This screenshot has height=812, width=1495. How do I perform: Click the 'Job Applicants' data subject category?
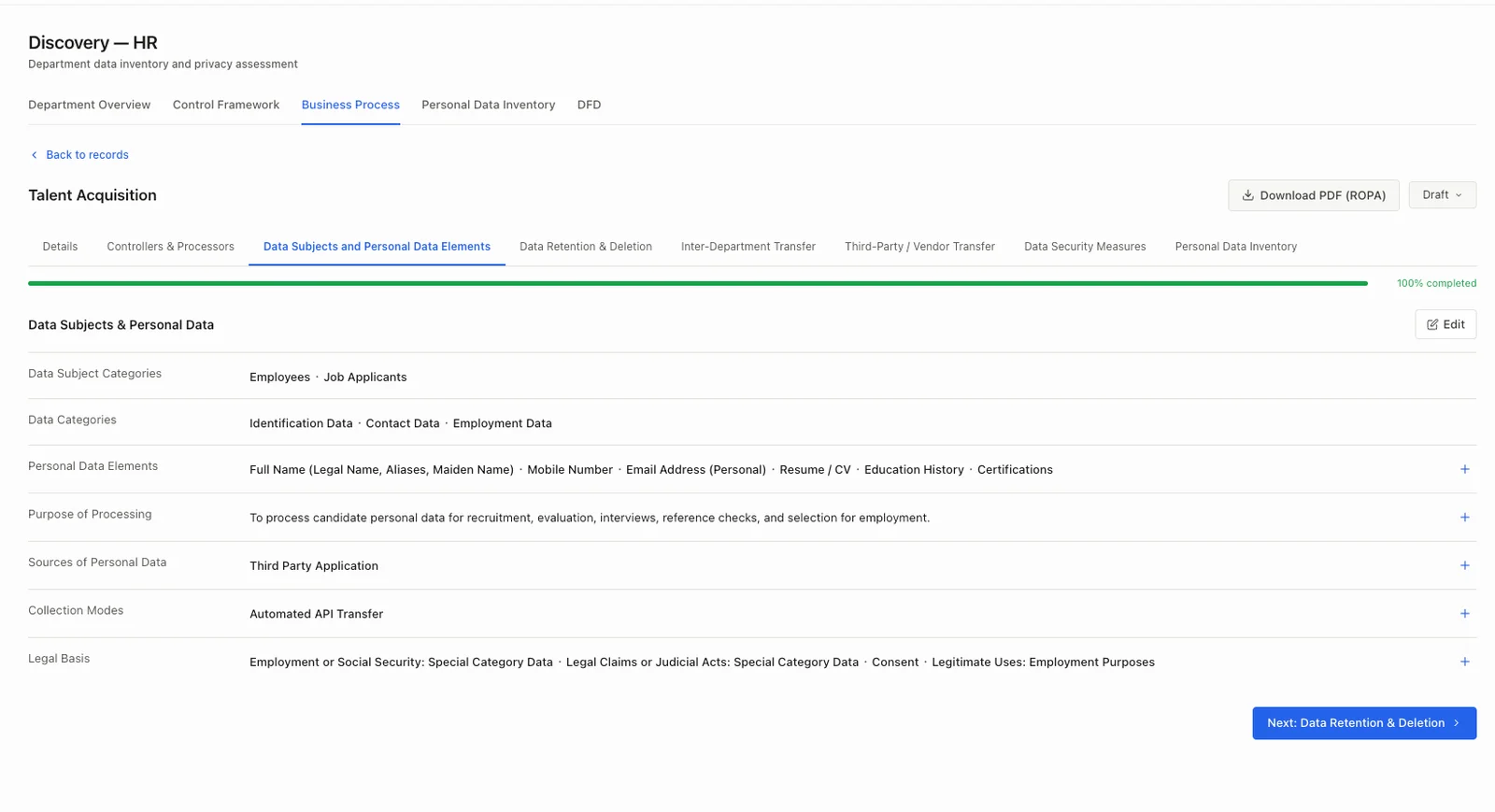365,377
